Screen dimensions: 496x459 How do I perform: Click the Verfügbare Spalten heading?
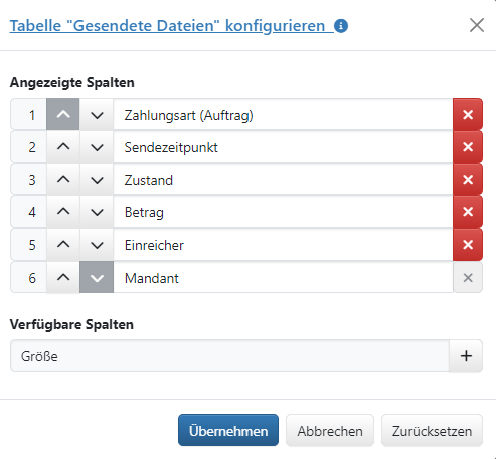click(x=72, y=324)
